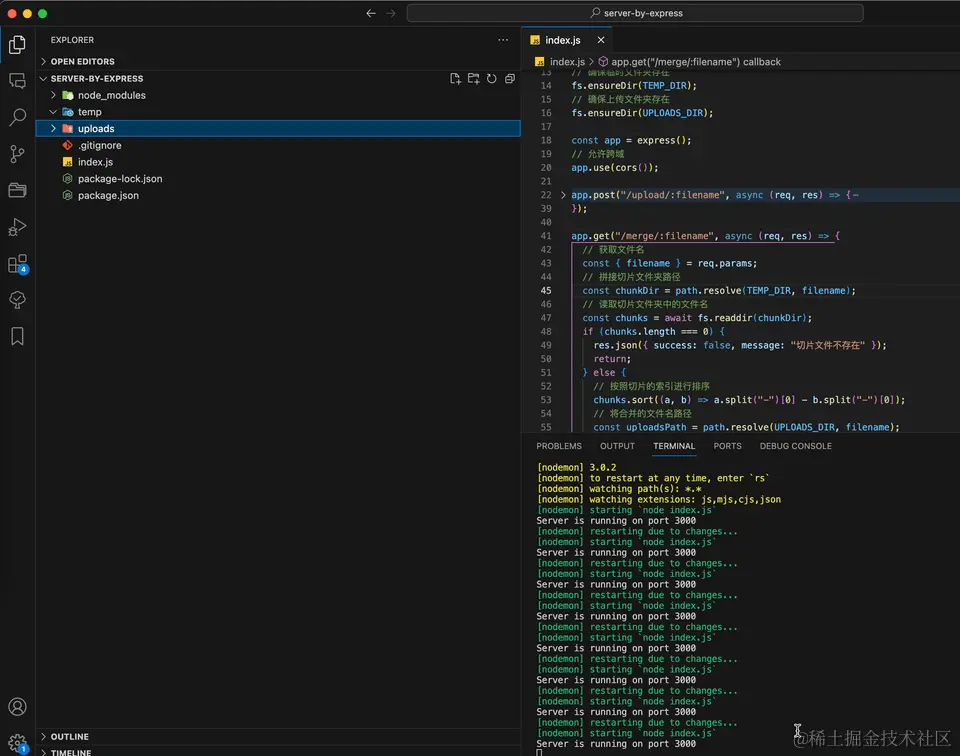Click the New File icon in explorer header
Screen dimensions: 960x756
tap(455, 78)
